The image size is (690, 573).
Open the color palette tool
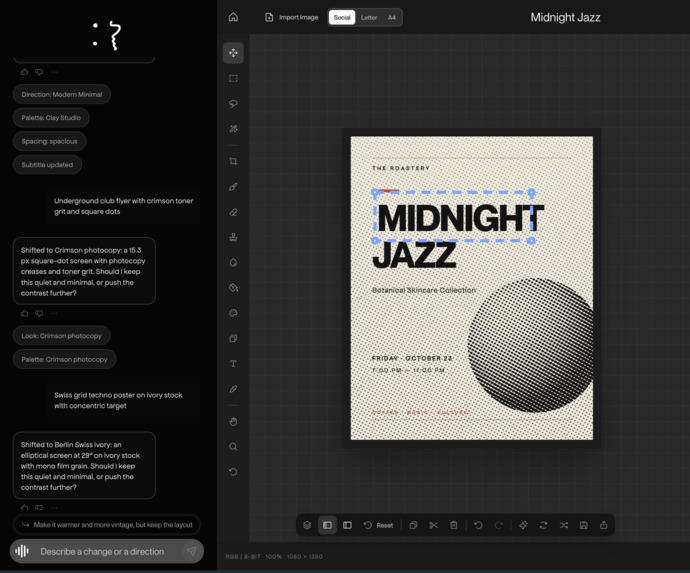233,313
